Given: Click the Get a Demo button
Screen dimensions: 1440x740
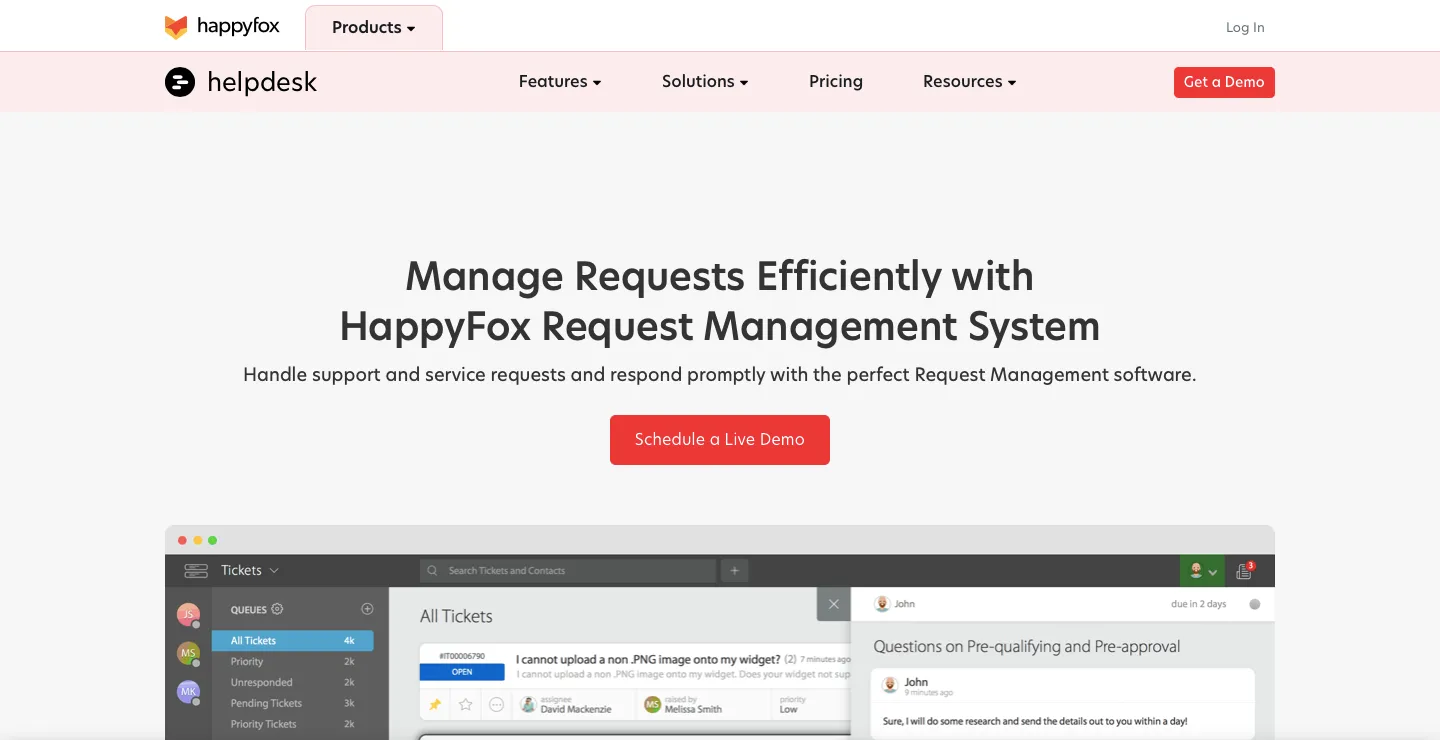Looking at the screenshot, I should [1224, 82].
